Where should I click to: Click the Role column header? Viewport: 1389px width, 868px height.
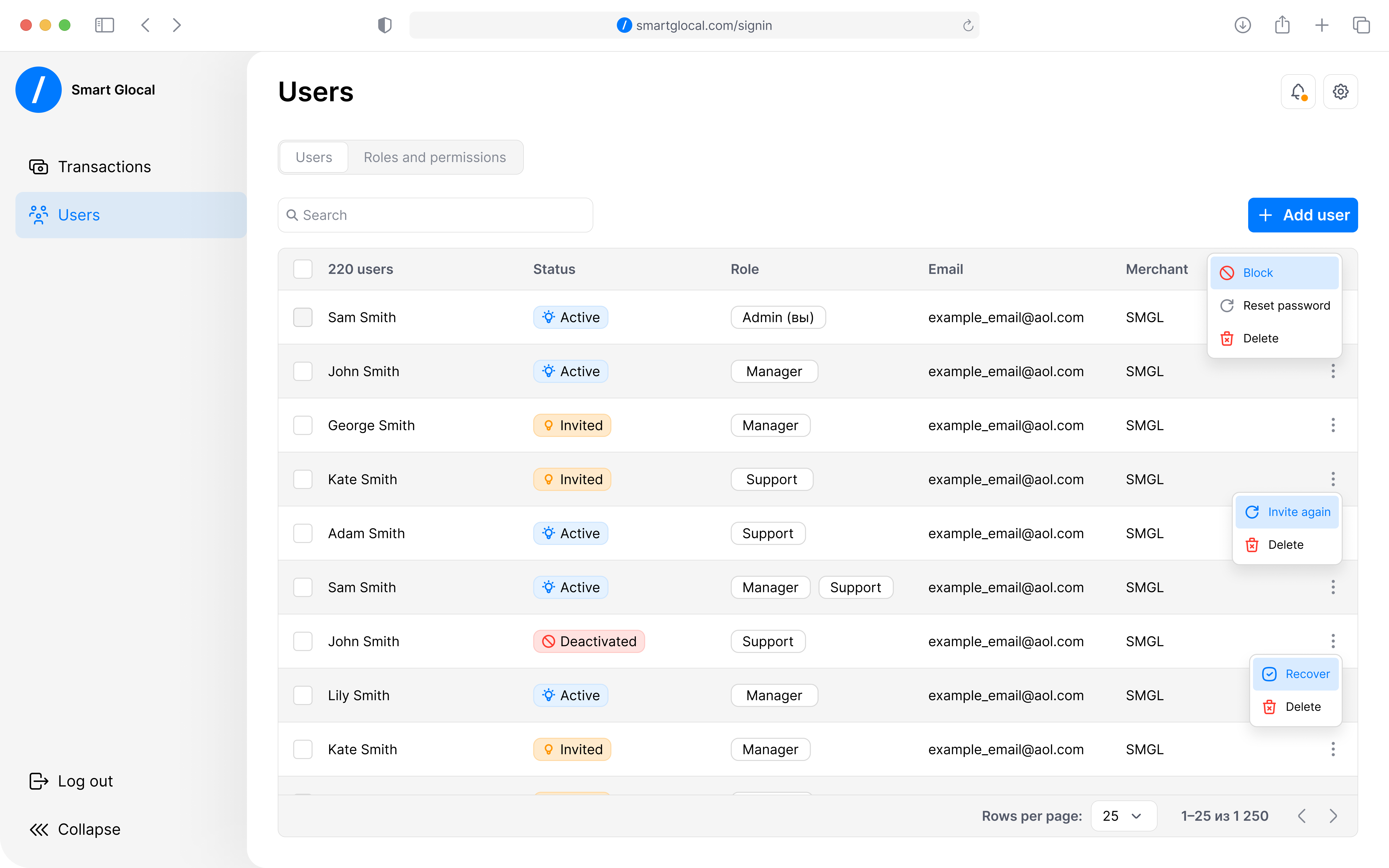coord(744,269)
